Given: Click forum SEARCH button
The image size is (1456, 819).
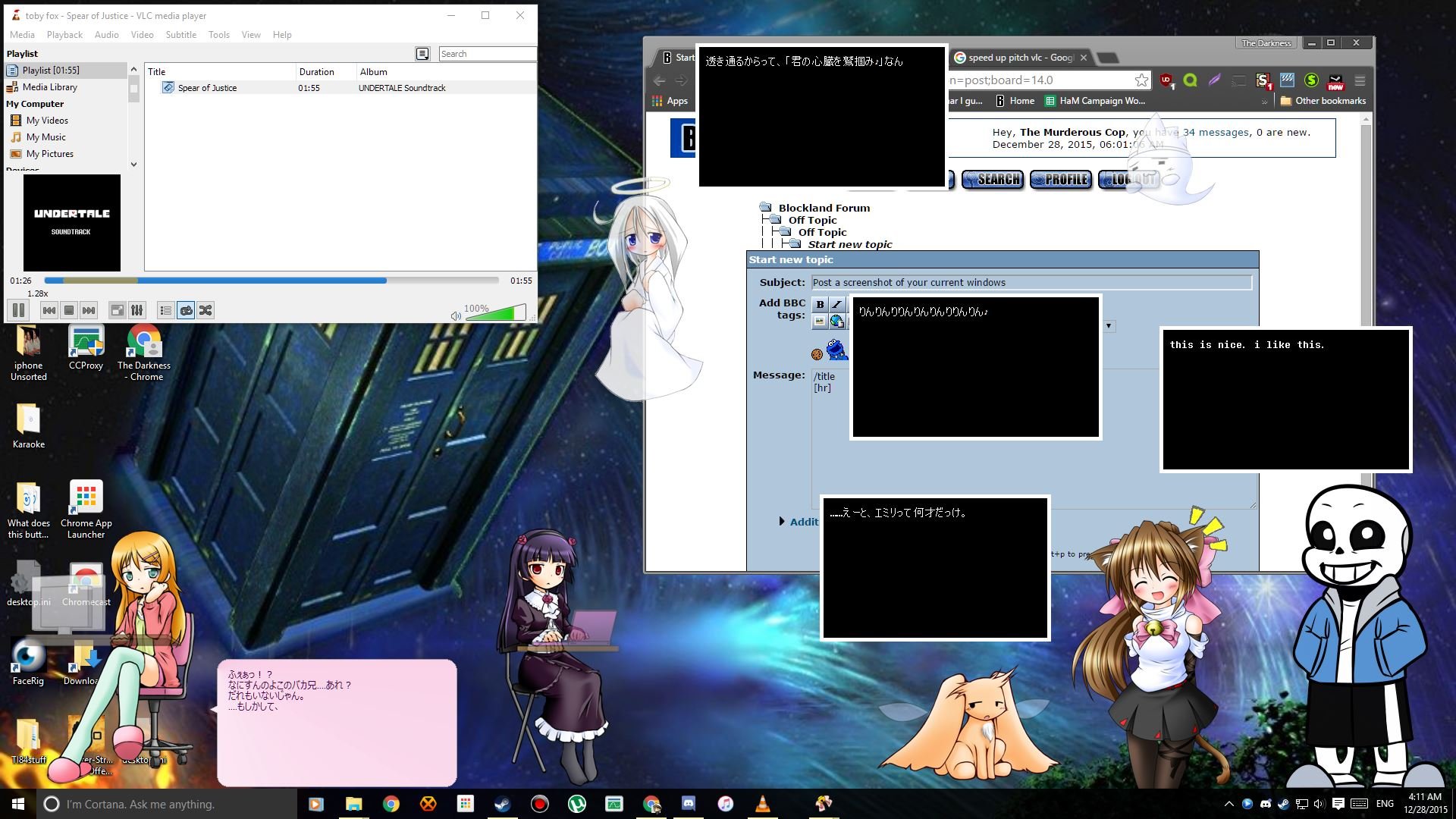Looking at the screenshot, I should point(992,180).
